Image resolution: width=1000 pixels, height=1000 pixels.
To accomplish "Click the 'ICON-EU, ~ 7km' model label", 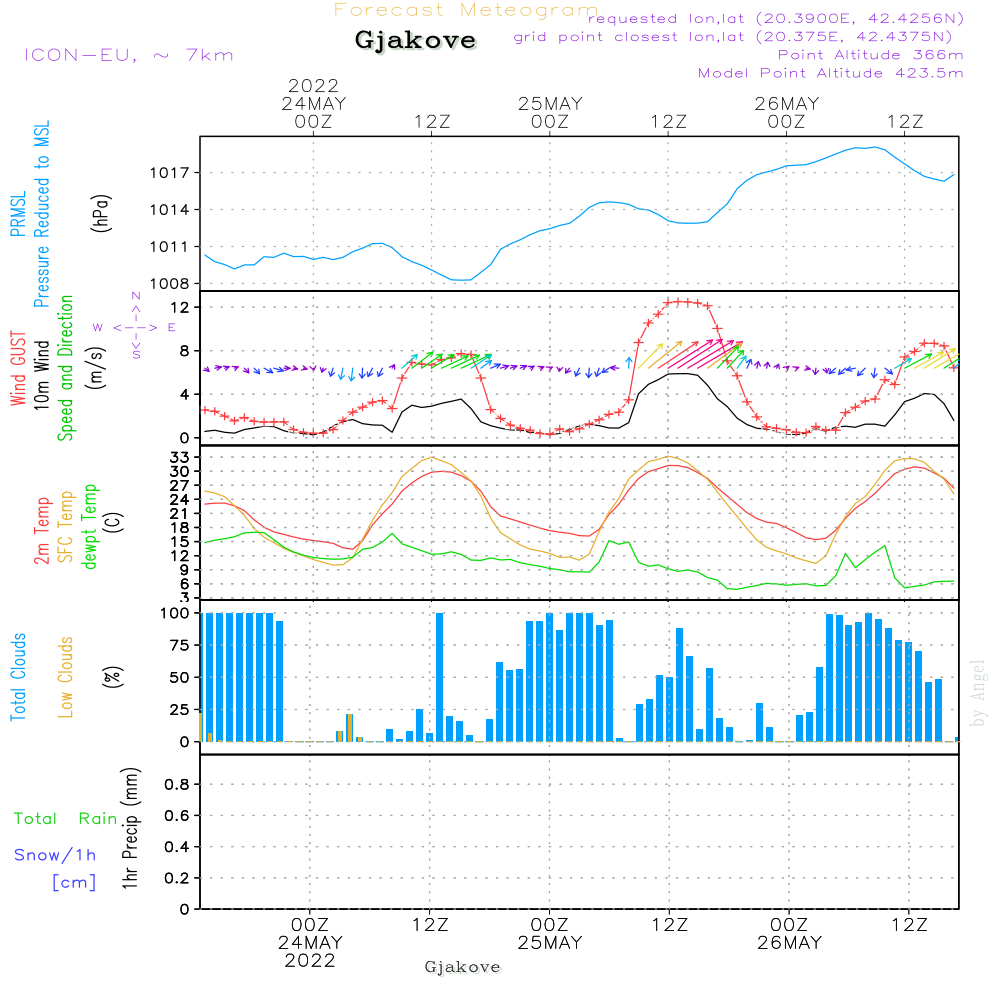I will pyautogui.click(x=129, y=55).
